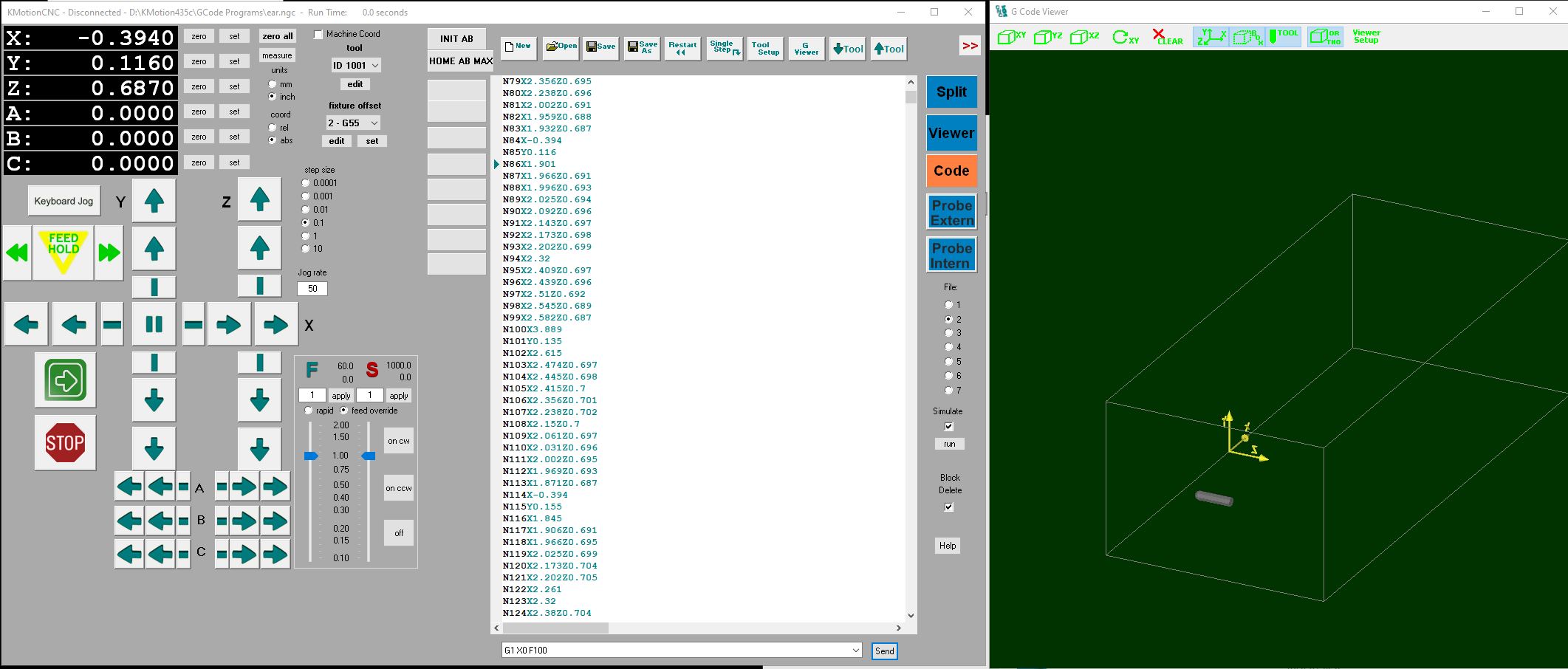Click the yellow FEED HOLD button
The image size is (1568, 669).
click(x=63, y=252)
